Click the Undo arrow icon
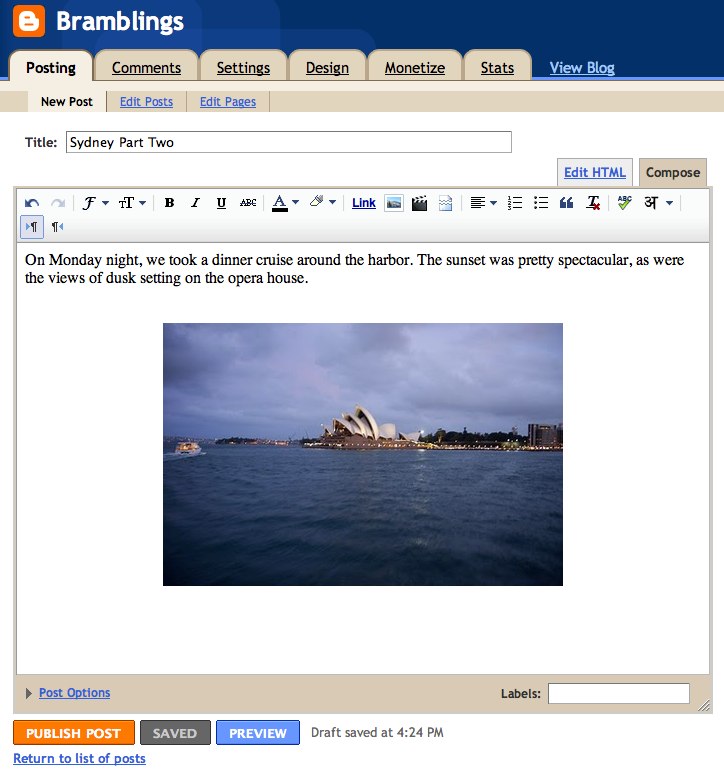This screenshot has height=775, width=724. pos(32,203)
